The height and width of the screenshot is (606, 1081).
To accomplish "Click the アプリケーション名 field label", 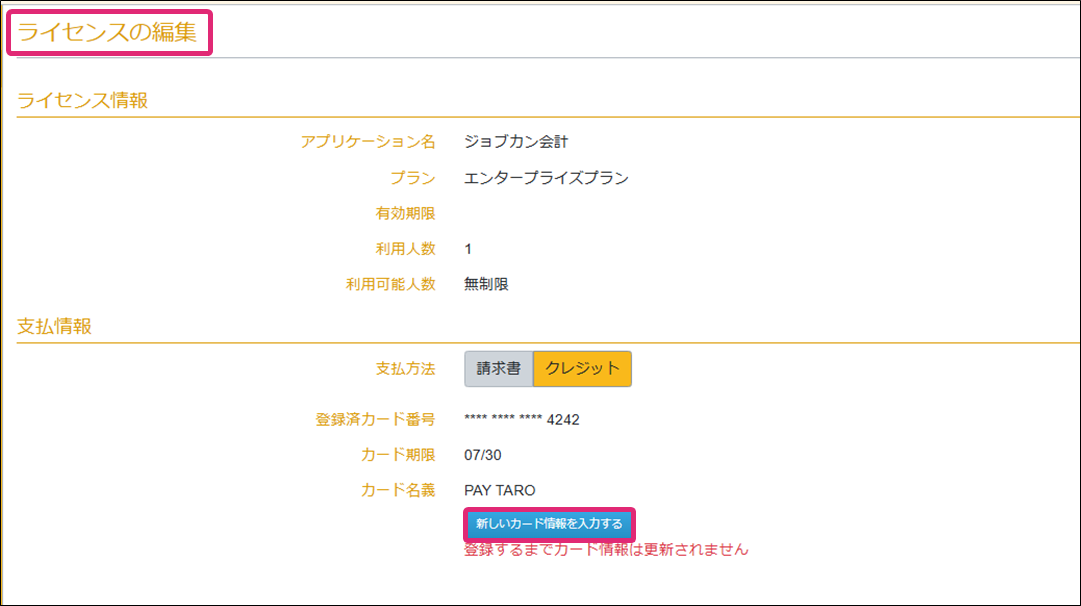I will click(368, 142).
